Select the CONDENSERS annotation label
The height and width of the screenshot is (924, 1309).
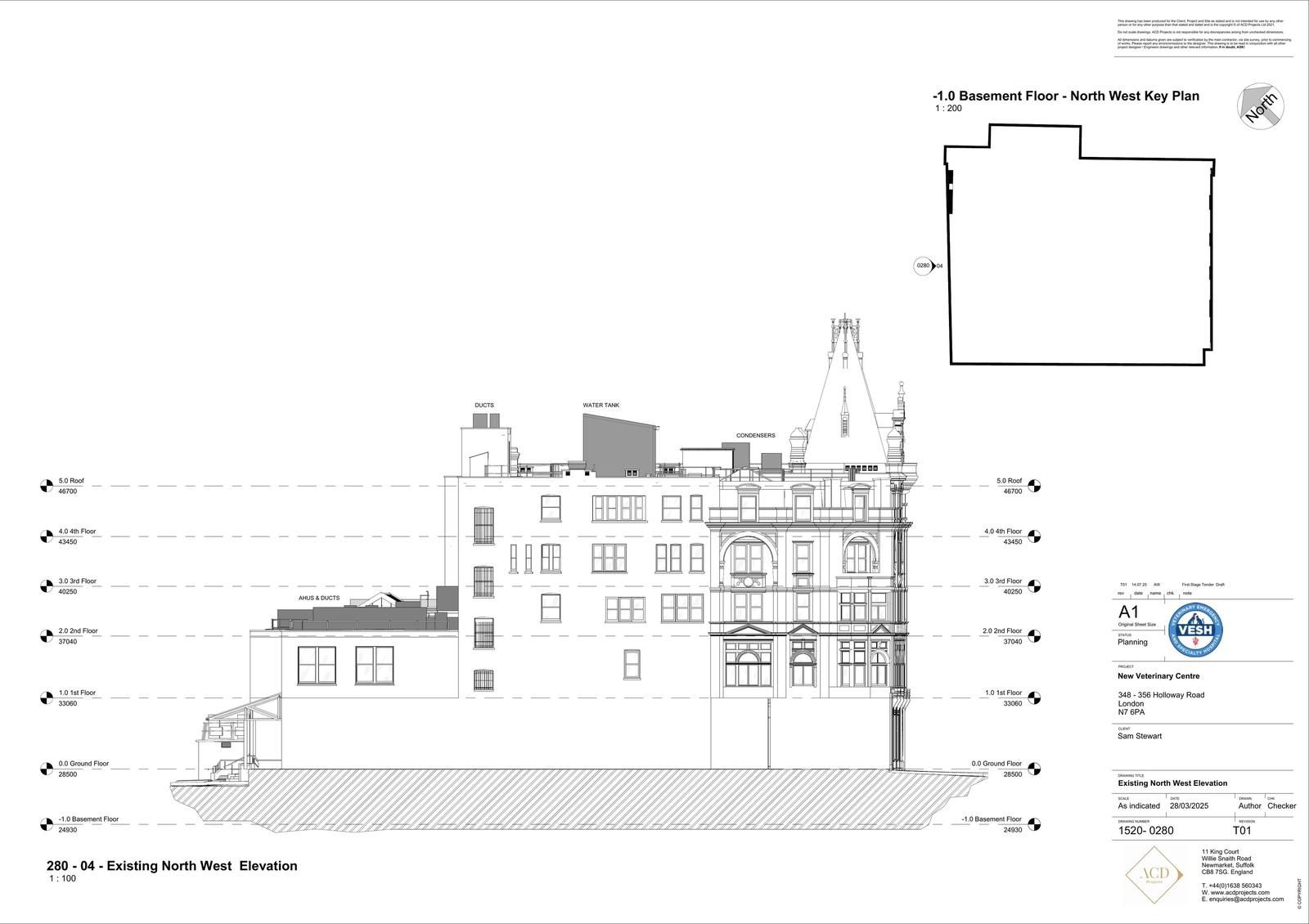point(755,436)
